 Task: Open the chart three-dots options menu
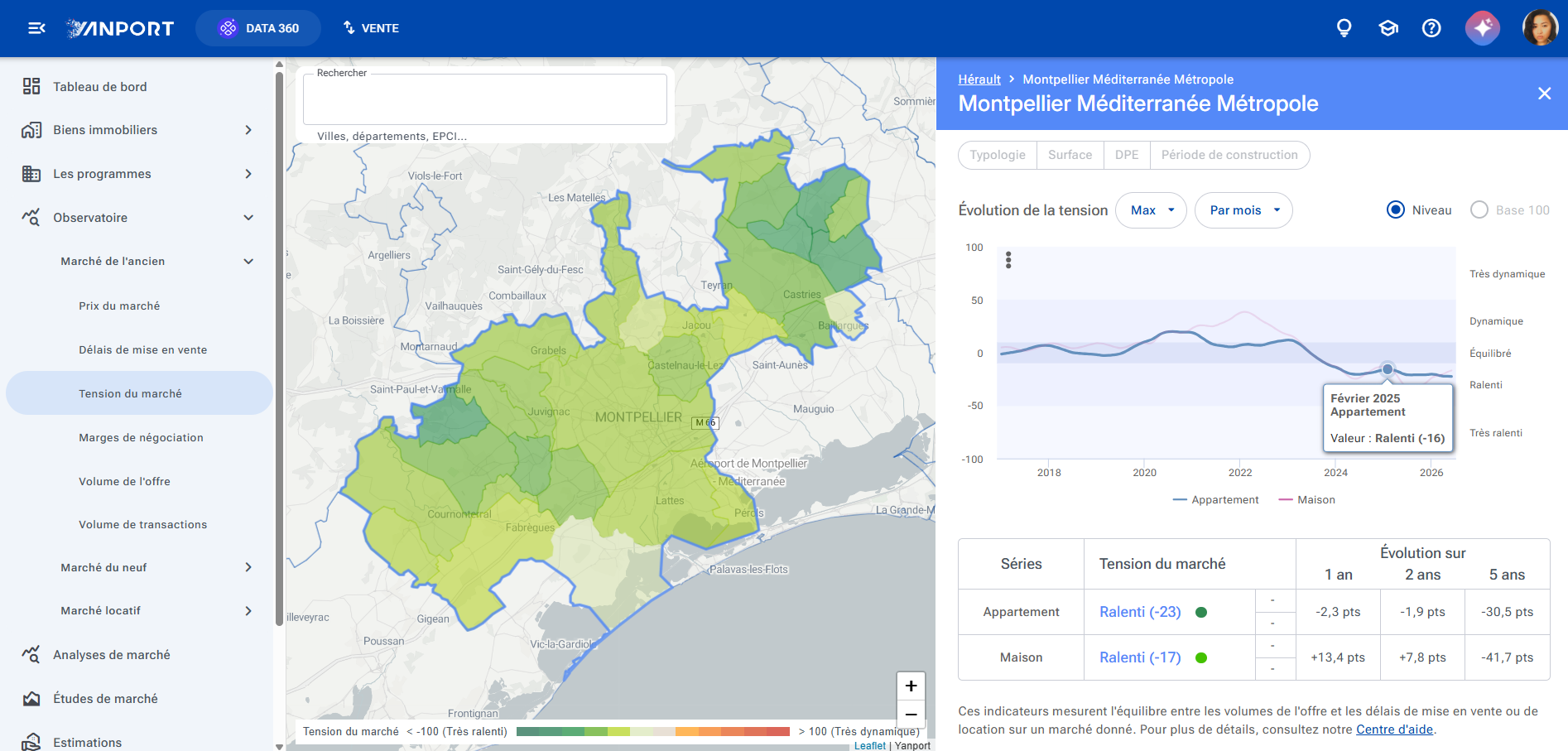(1008, 260)
